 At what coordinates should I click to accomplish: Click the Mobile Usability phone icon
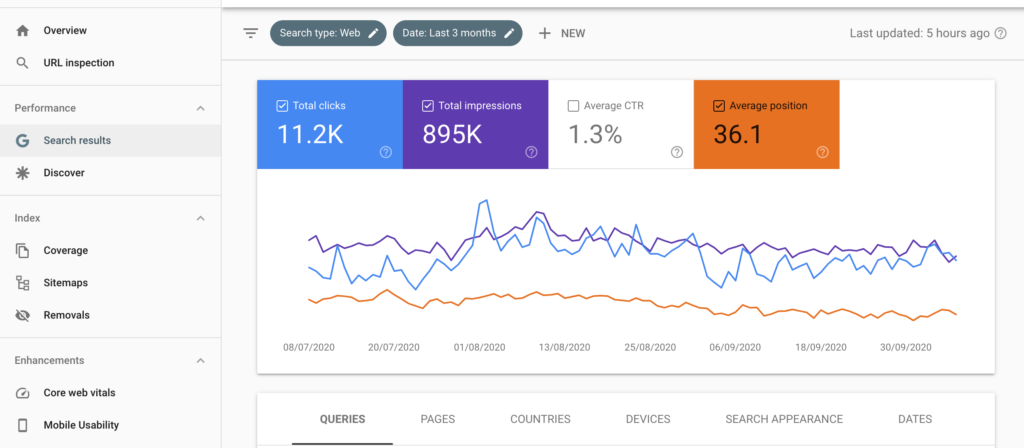pyautogui.click(x=23, y=425)
